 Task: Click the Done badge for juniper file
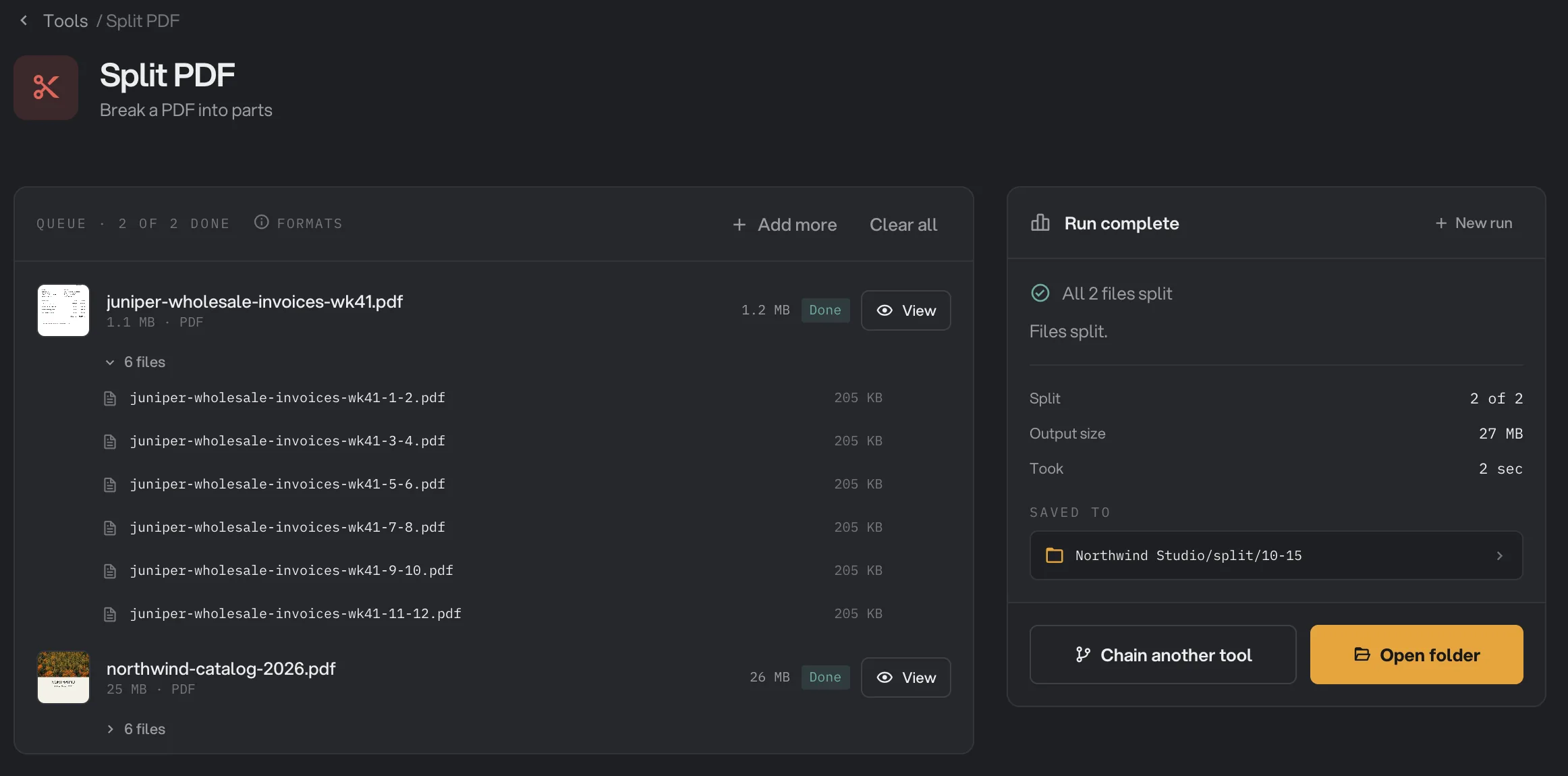pyautogui.click(x=825, y=310)
